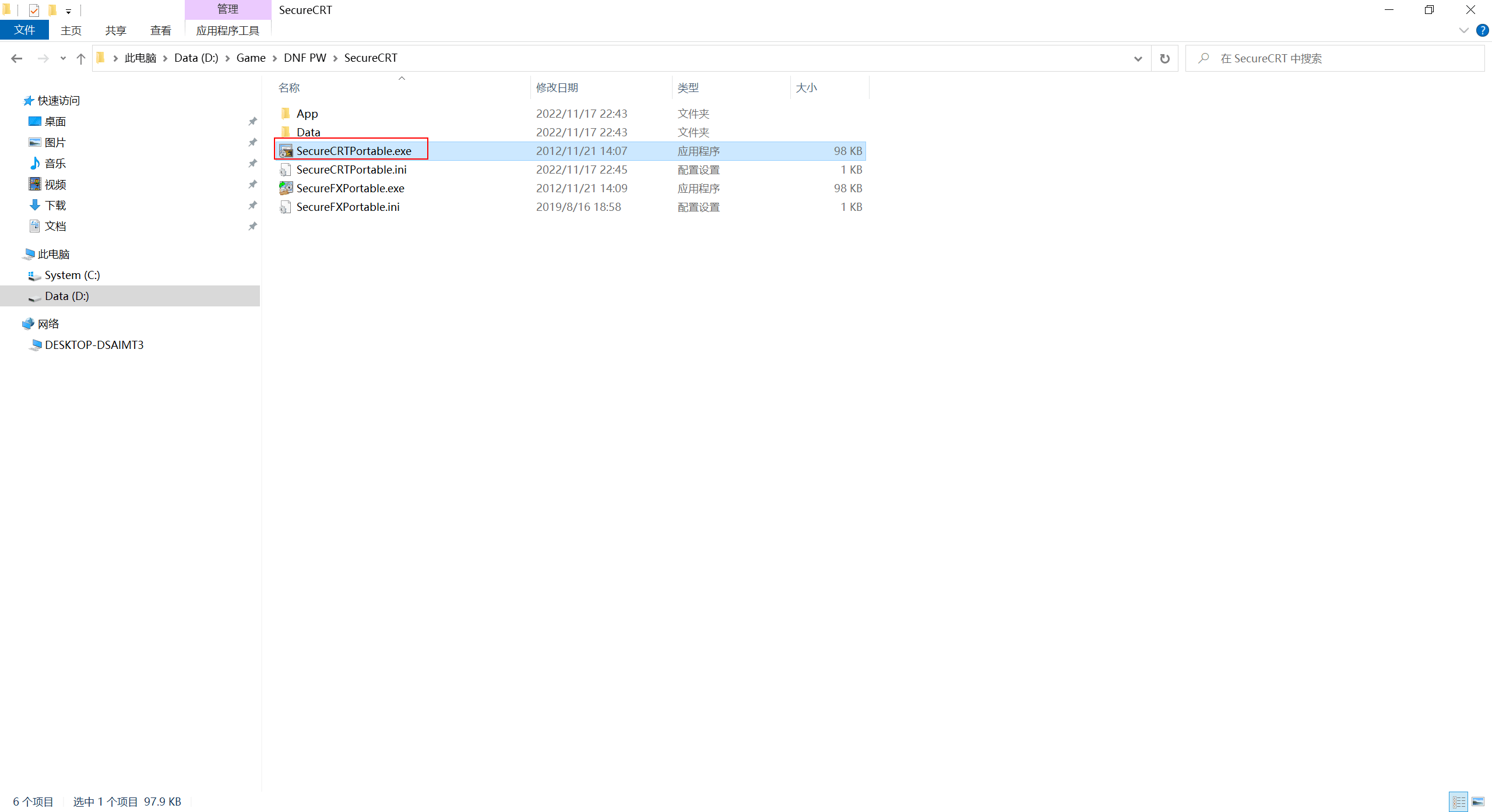Open 文档 in the sidebar

55,226
